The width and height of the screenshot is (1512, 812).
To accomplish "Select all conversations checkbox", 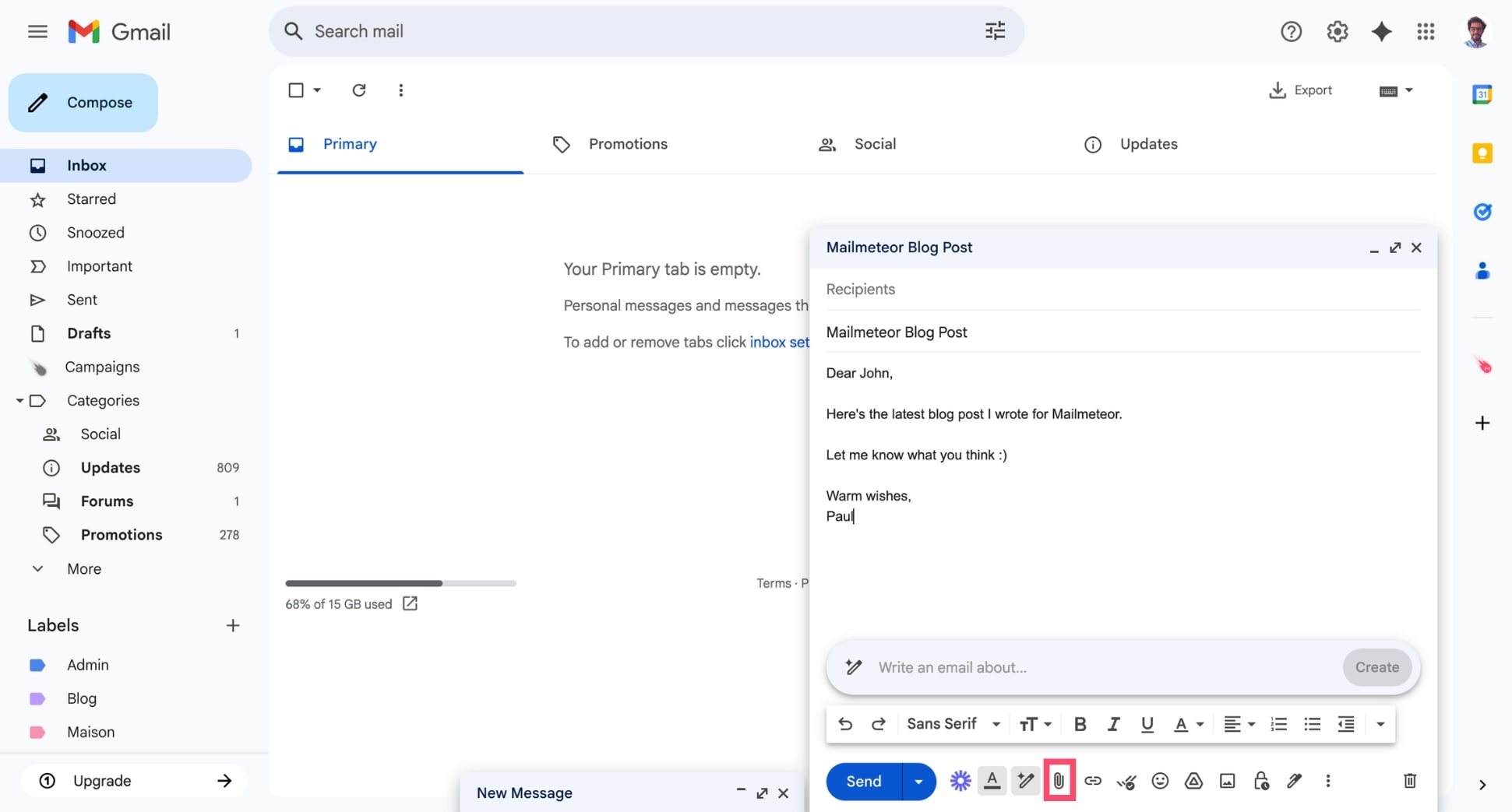I will click(297, 90).
